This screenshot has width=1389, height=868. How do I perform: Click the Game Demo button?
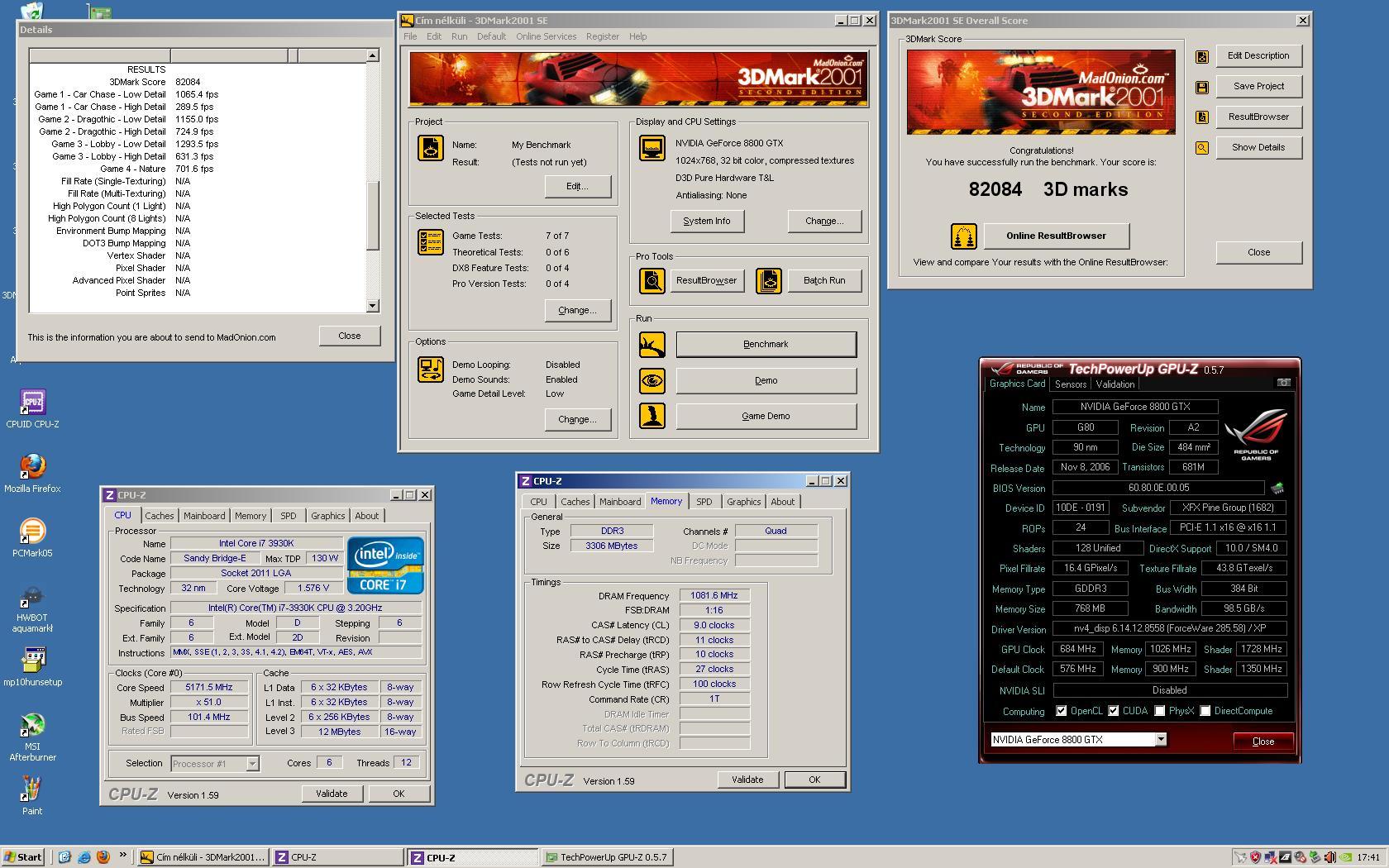[x=766, y=417]
